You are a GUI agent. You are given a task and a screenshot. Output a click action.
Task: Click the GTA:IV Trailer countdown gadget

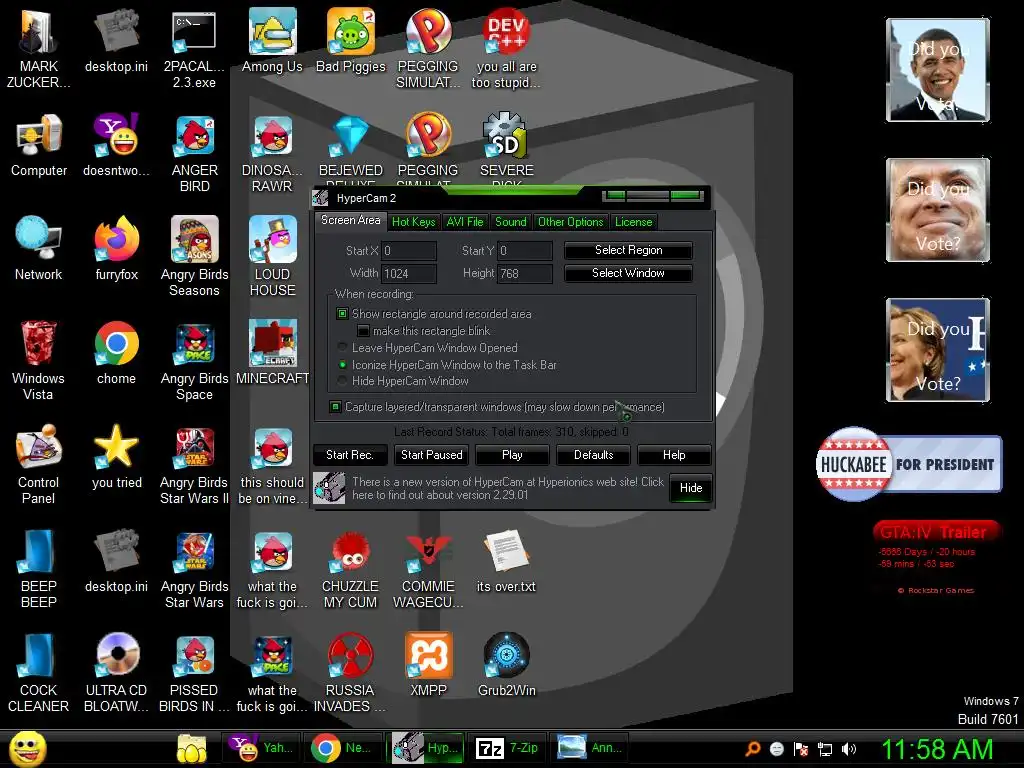click(935, 557)
